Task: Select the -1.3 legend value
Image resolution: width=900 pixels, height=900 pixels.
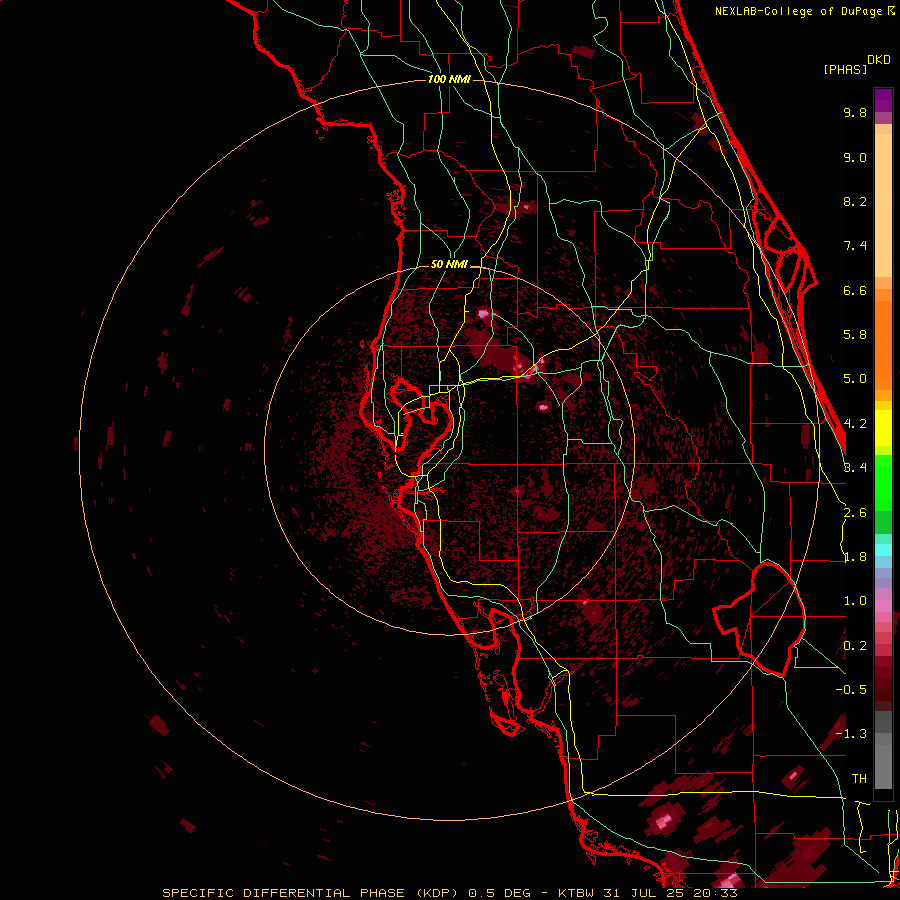Action: click(x=851, y=734)
